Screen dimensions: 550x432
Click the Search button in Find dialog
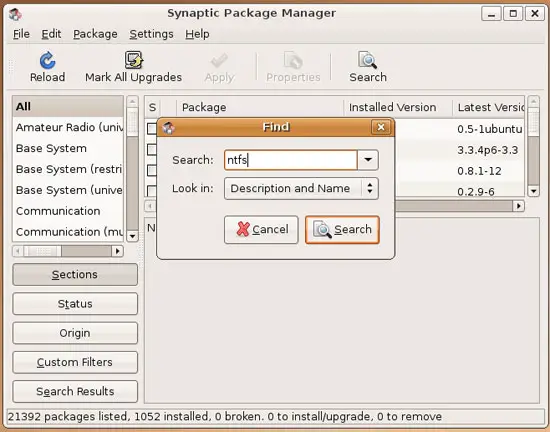pyautogui.click(x=342, y=230)
